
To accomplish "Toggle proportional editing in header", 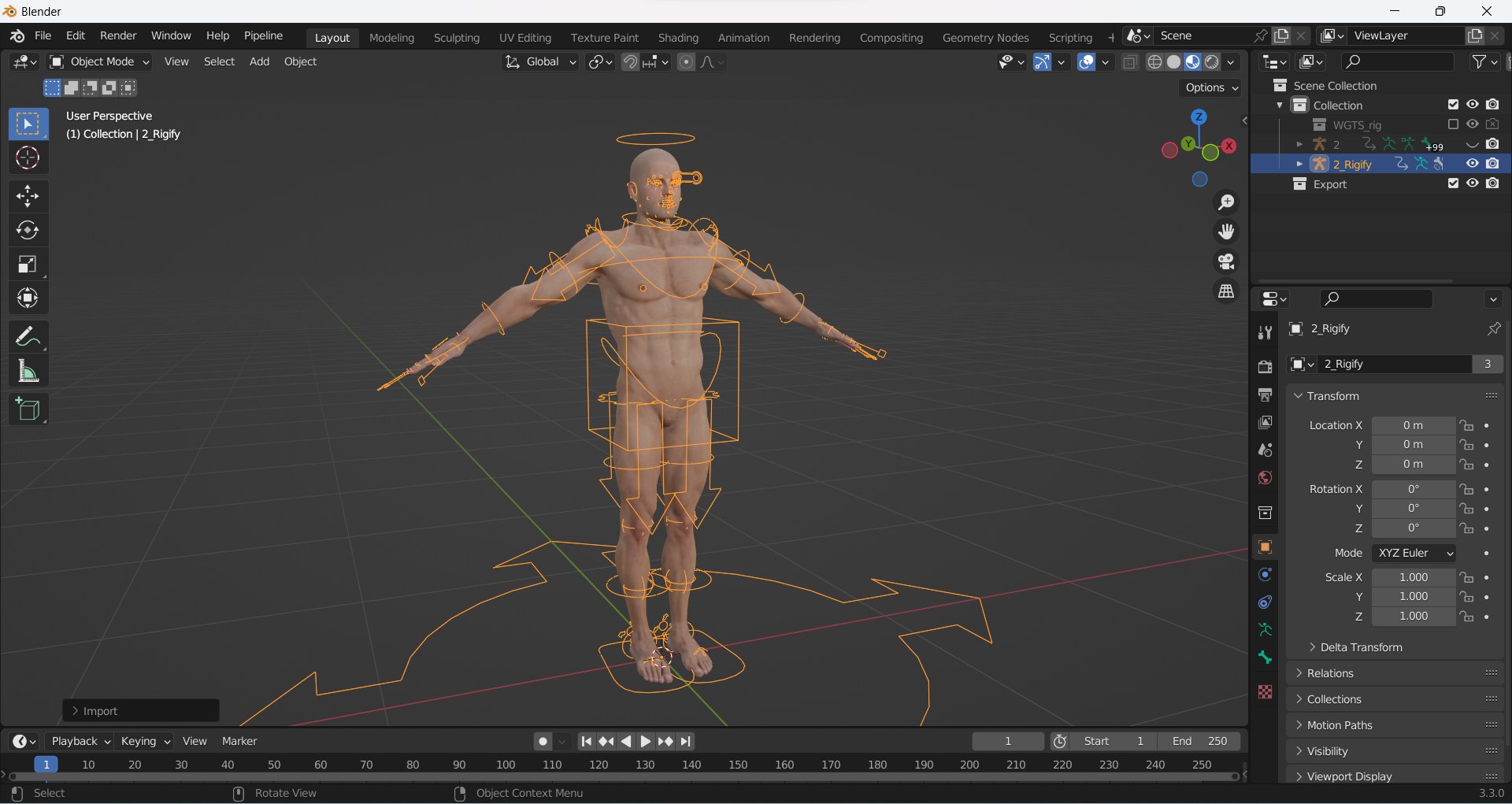I will [687, 62].
